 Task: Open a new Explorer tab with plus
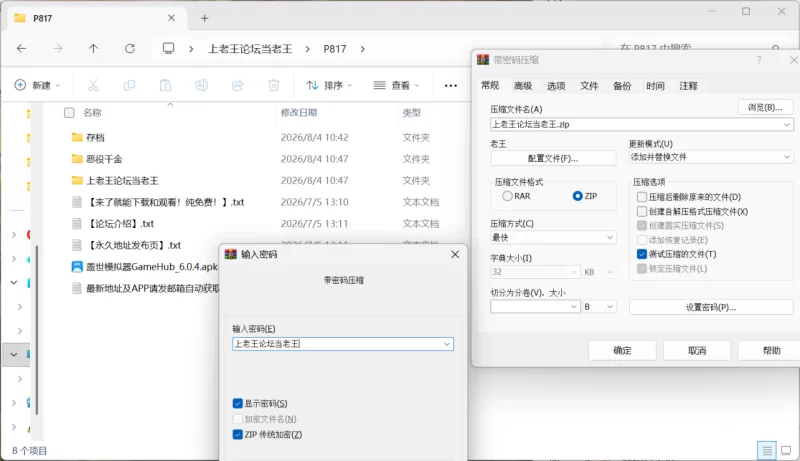(205, 18)
